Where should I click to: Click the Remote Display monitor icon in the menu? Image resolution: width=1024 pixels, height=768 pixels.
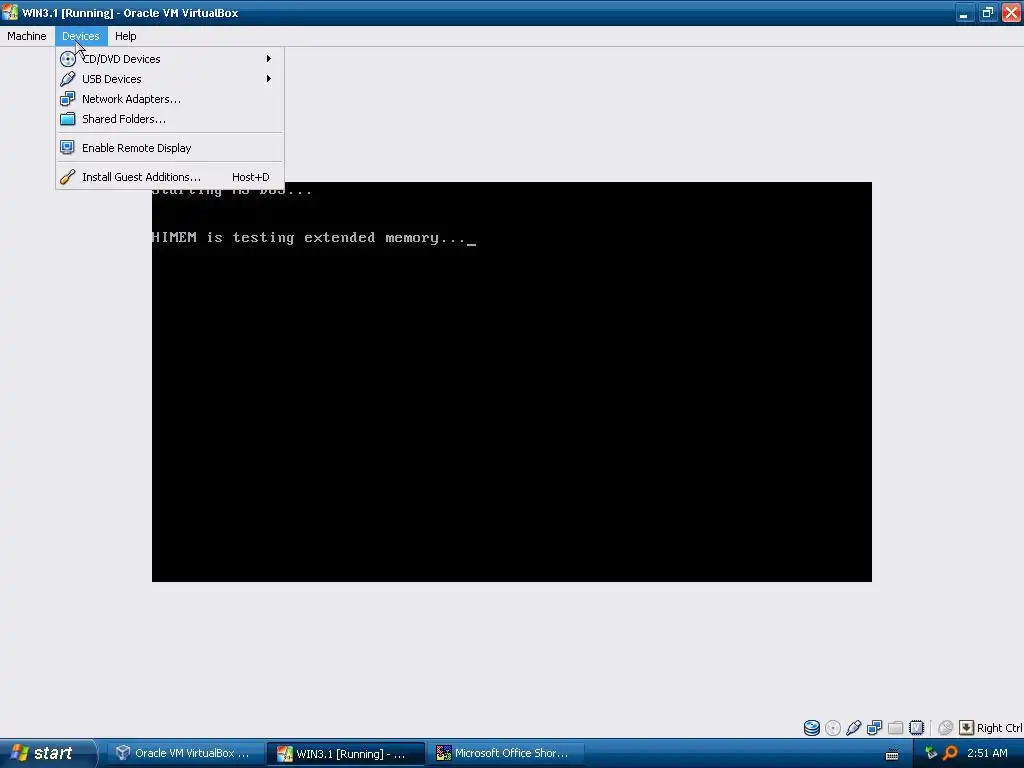67,148
